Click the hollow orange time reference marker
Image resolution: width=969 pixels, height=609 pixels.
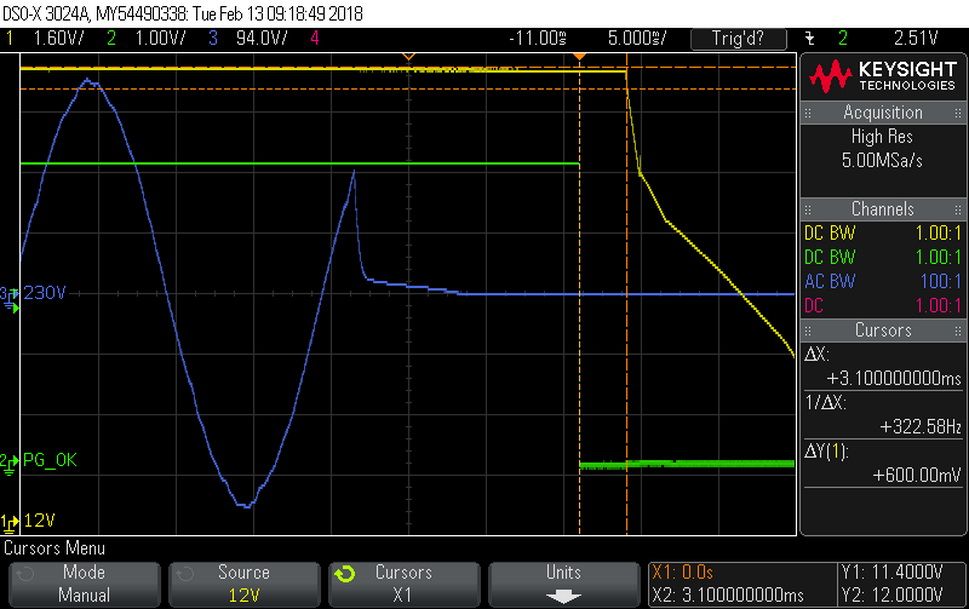(408, 57)
